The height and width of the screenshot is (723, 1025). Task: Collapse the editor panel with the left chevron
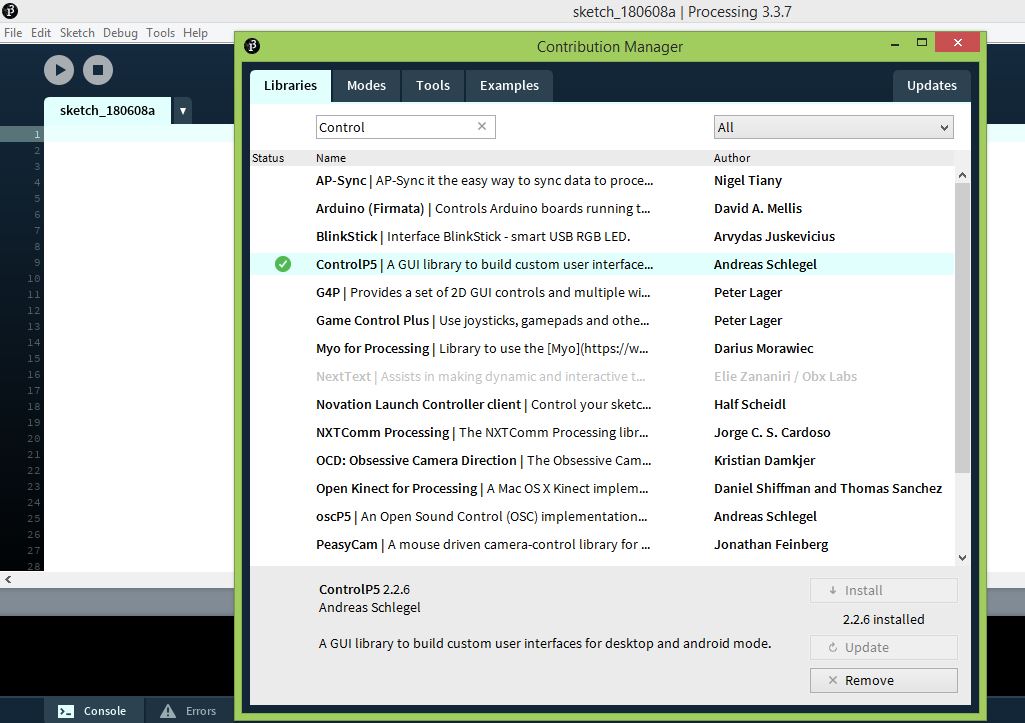tap(8, 579)
